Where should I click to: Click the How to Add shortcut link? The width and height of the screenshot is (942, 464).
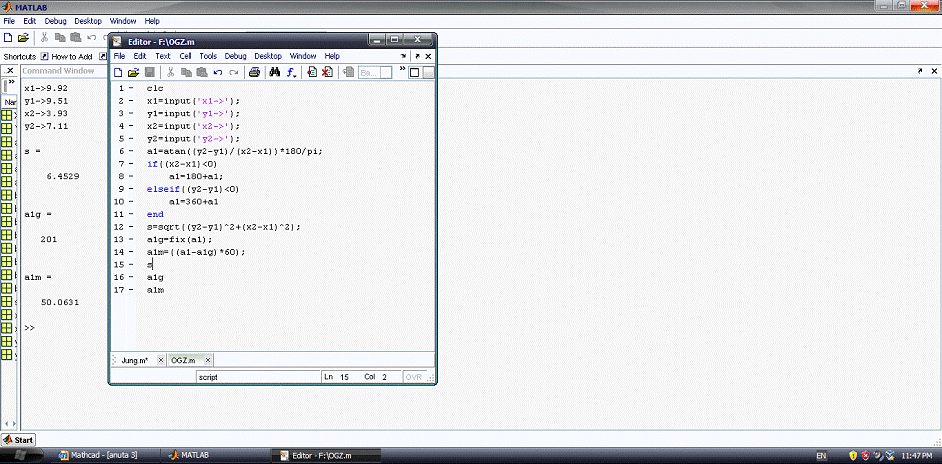coord(70,56)
